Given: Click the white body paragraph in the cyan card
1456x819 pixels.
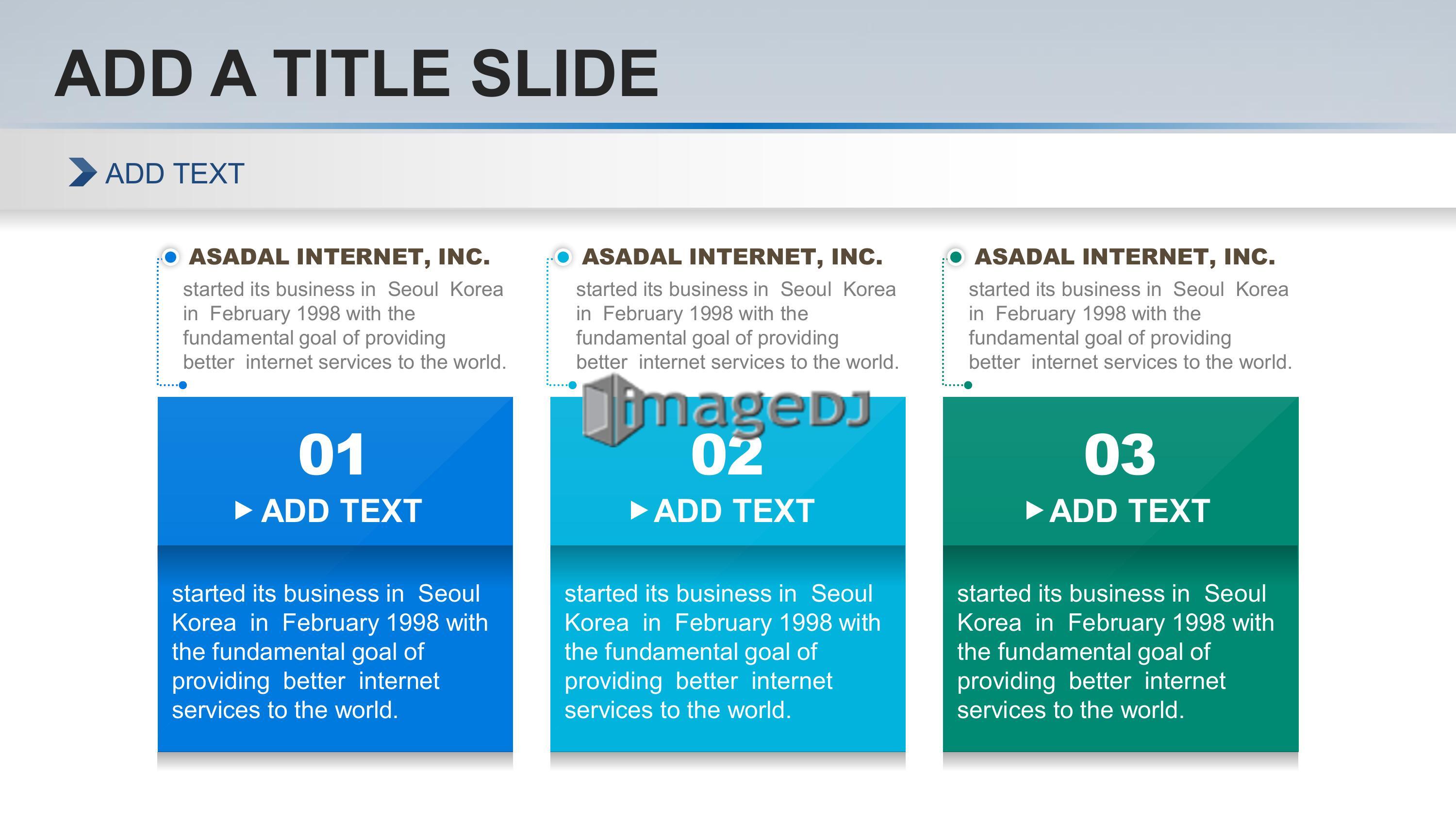Looking at the screenshot, I should click(x=722, y=652).
